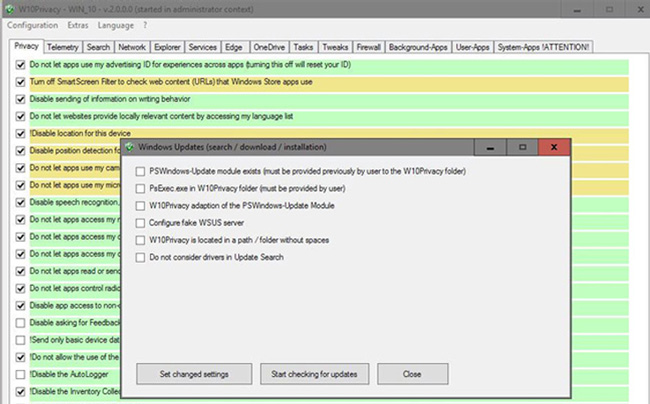Uncheck 'Do not let apps read or send' checkbox
This screenshot has height=404, width=650.
pyautogui.click(x=20, y=271)
